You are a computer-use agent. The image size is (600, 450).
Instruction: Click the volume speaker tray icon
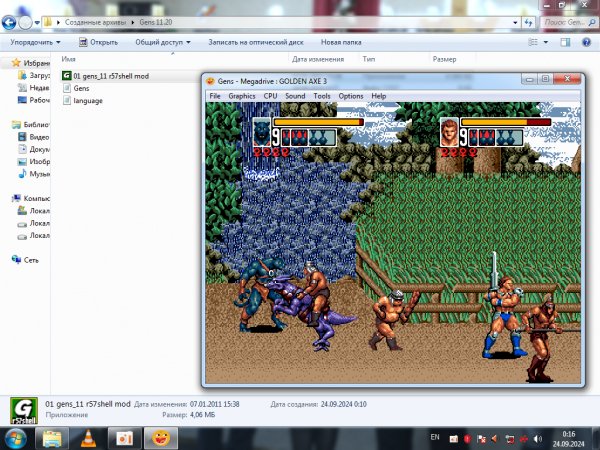(x=538, y=439)
